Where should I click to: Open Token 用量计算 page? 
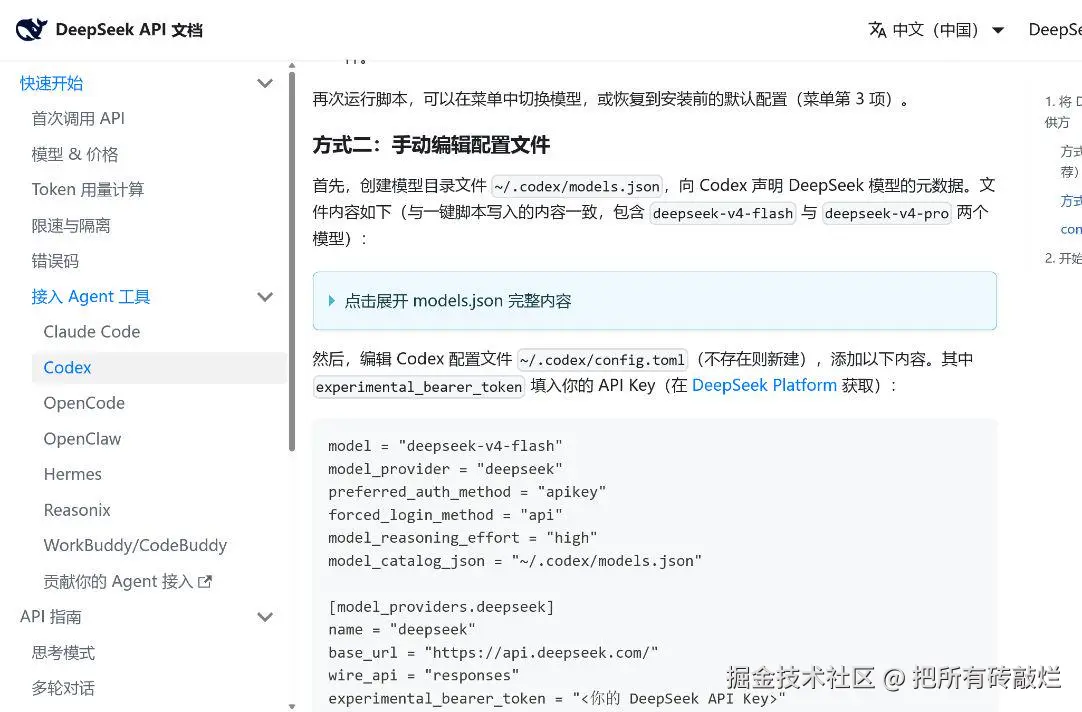coord(88,190)
